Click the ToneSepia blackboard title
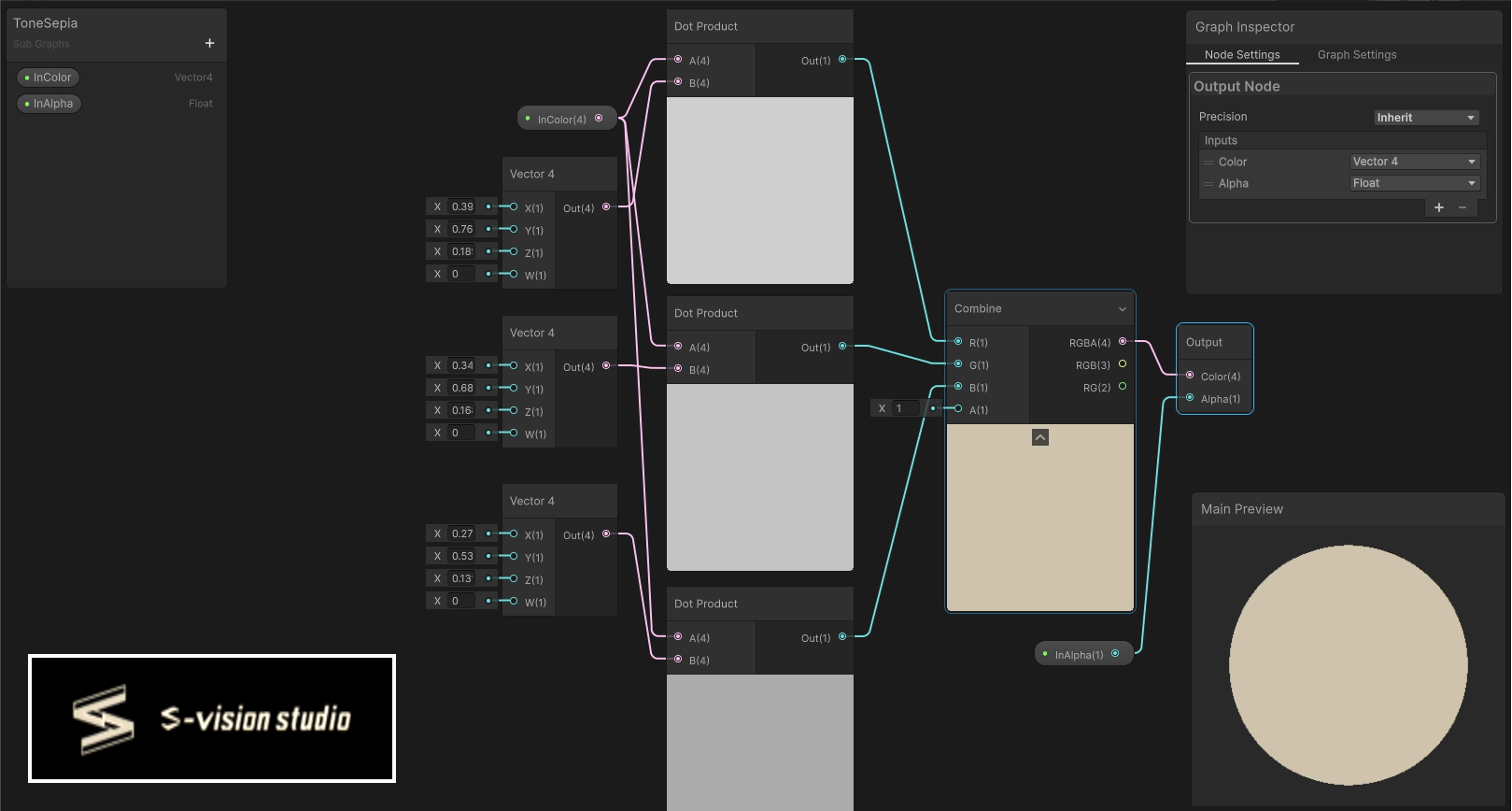1512x811 pixels. tap(46, 23)
